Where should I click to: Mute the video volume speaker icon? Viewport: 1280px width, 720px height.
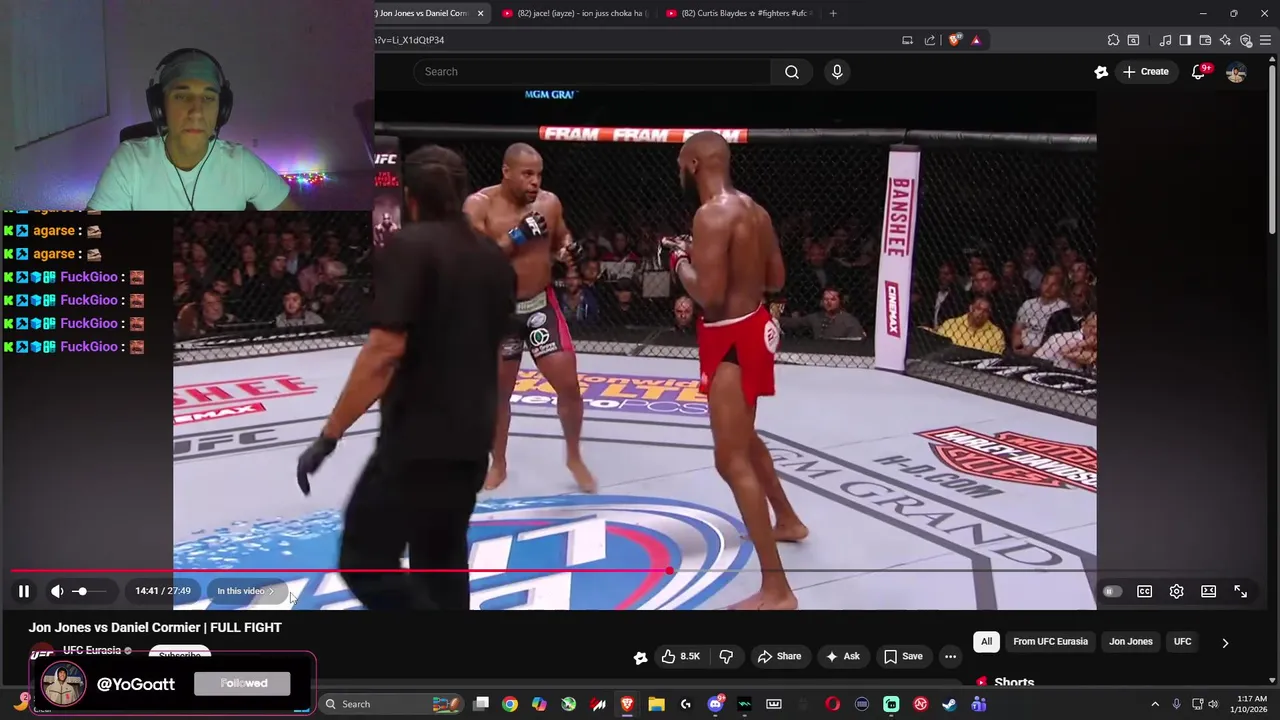click(57, 591)
